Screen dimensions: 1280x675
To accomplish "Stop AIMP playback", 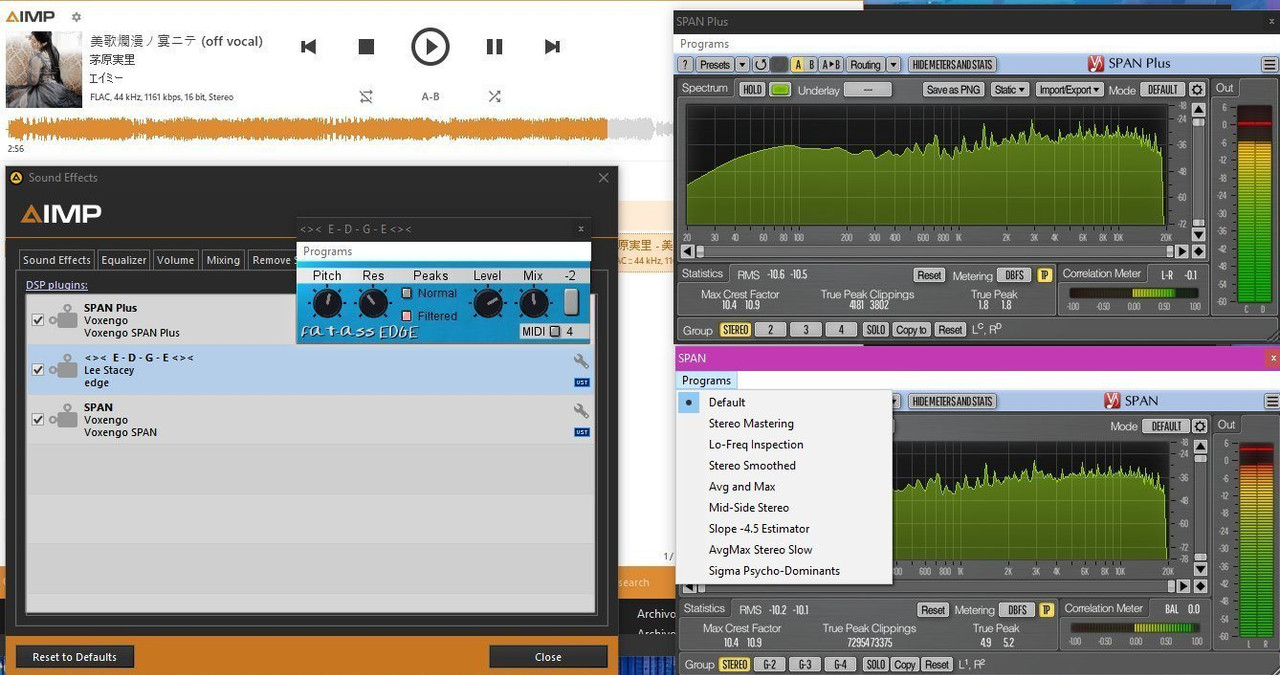I will 366,46.
